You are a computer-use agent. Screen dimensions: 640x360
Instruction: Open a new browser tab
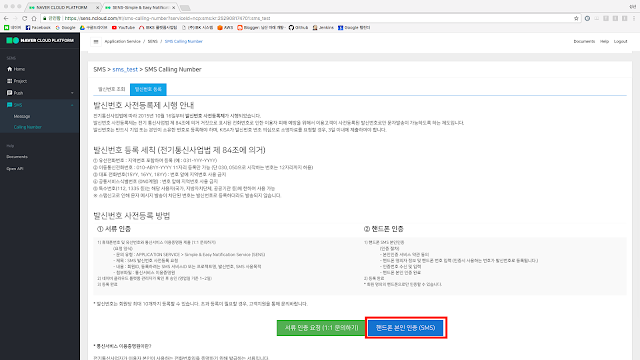coord(185,8)
